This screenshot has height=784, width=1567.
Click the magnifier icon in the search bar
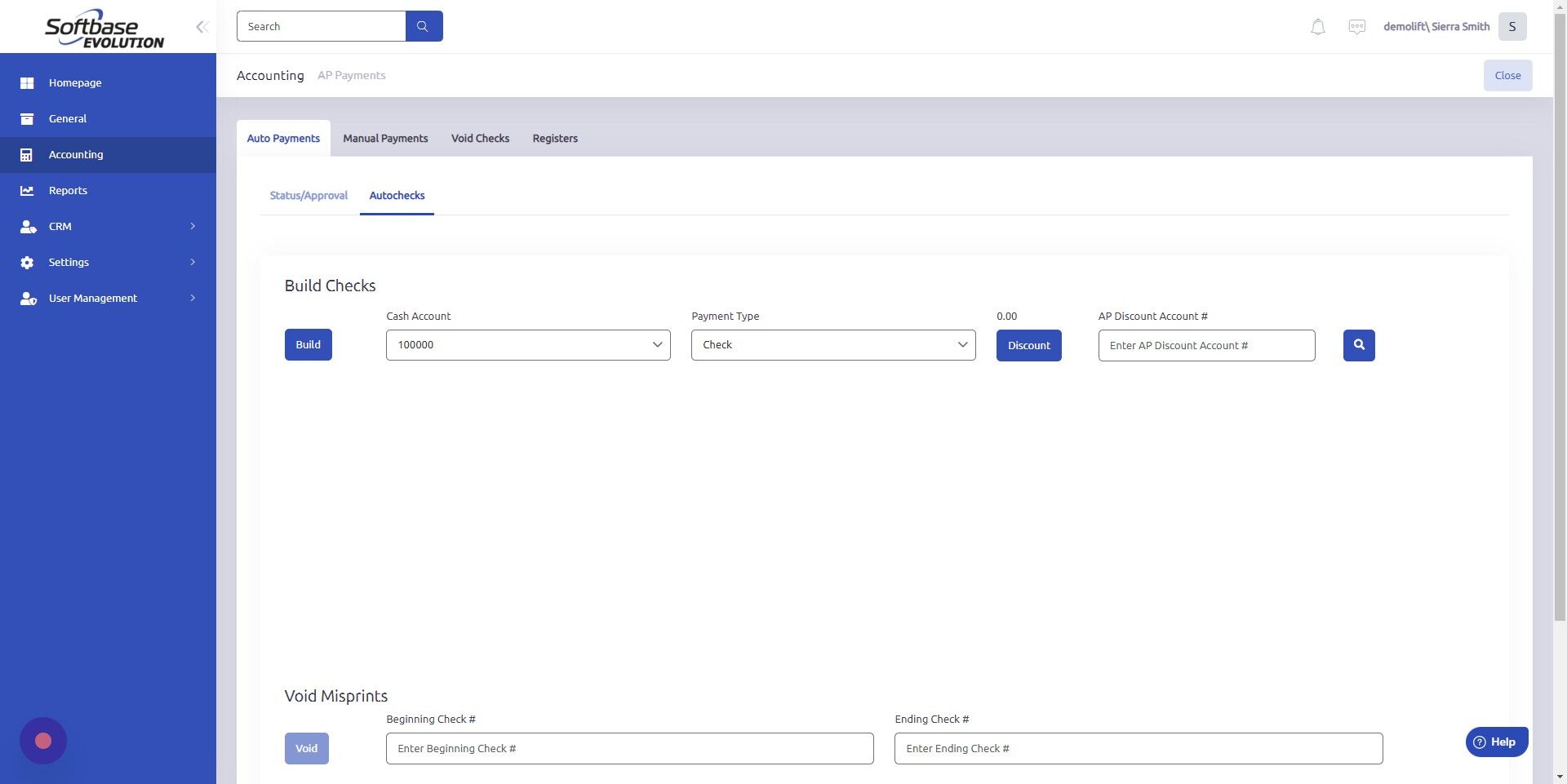424,25
